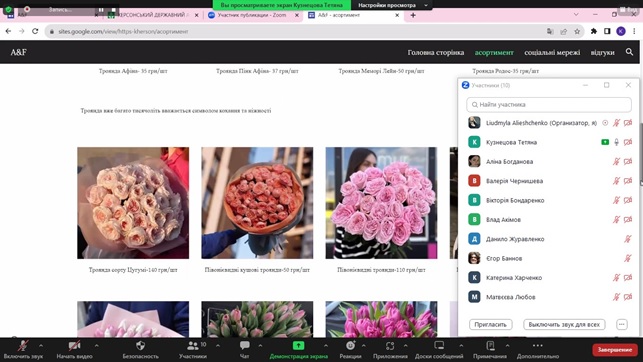Open More (Дополнительно) options in Zoom toolbar
Screen dimensions: 643x362
pos(538,350)
